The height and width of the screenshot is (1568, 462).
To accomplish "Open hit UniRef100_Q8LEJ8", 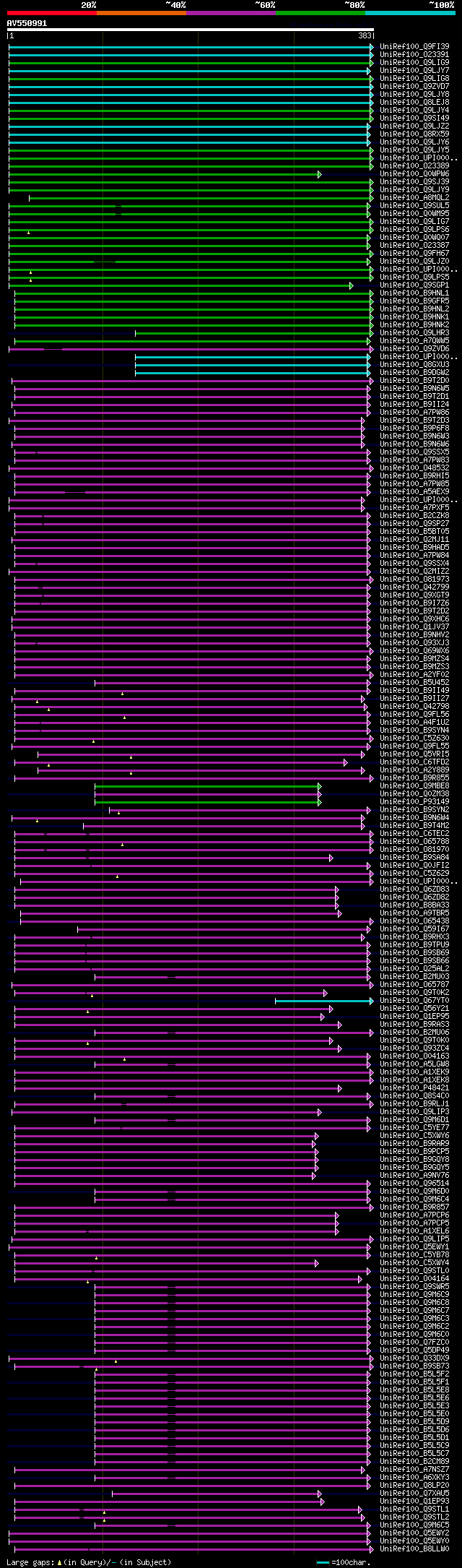I will [x=414, y=103].
